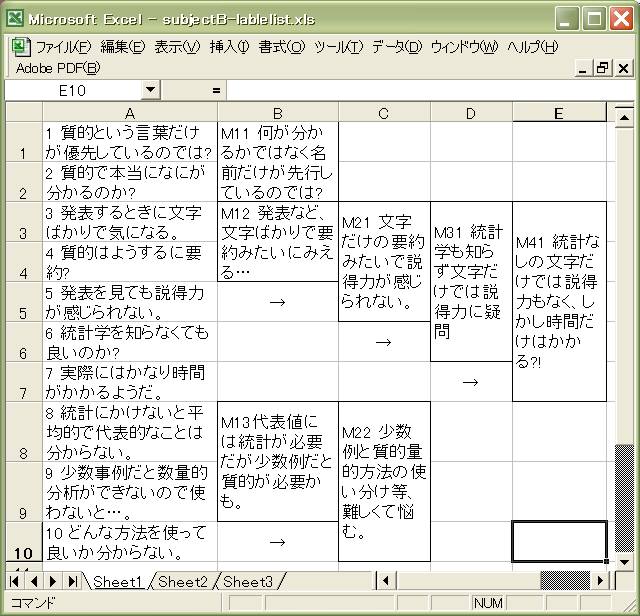Click the M12 merged cell in column B
640x616 pixels.
278,242
